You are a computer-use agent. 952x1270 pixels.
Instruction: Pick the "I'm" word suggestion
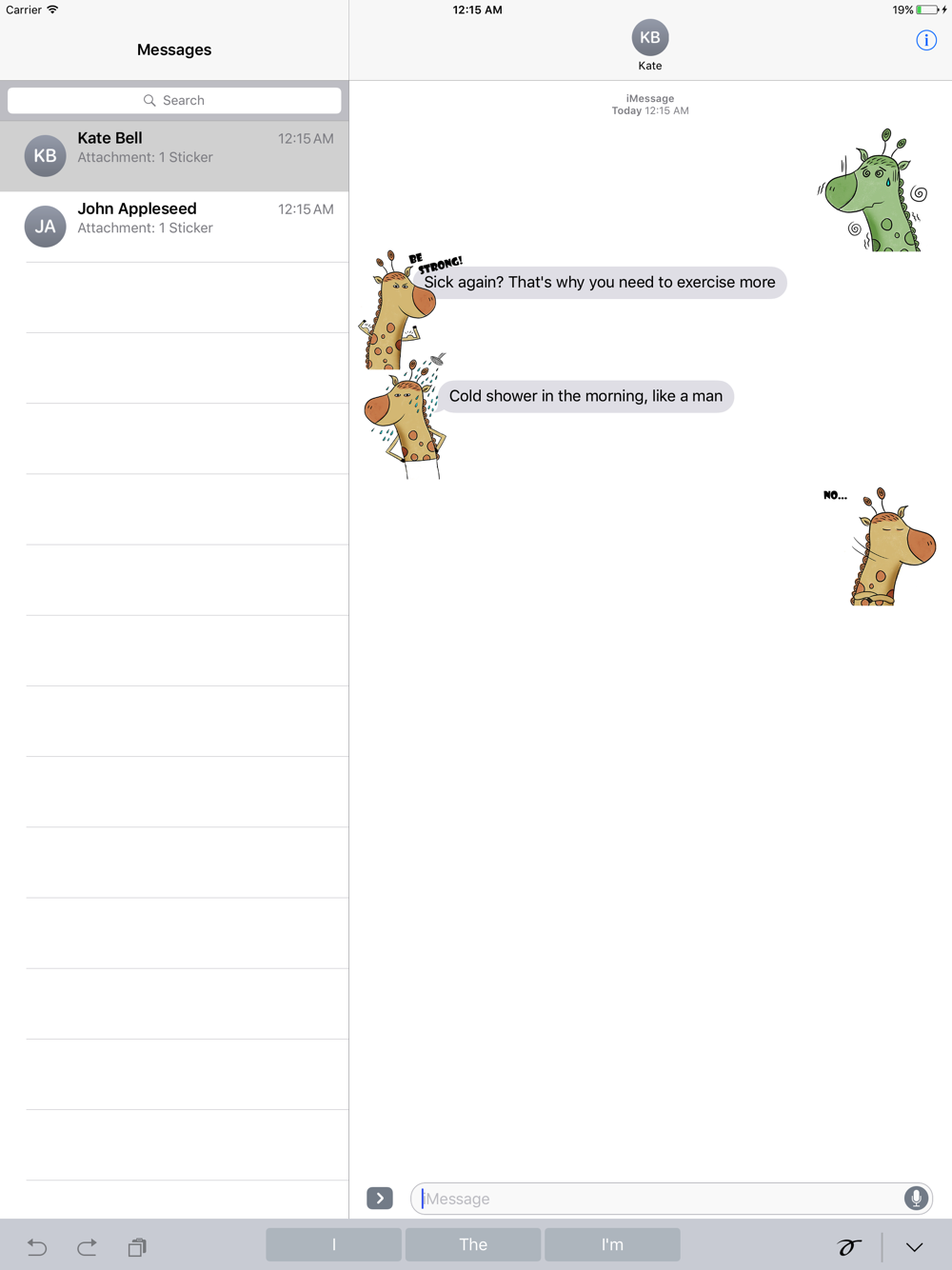pos(612,1244)
